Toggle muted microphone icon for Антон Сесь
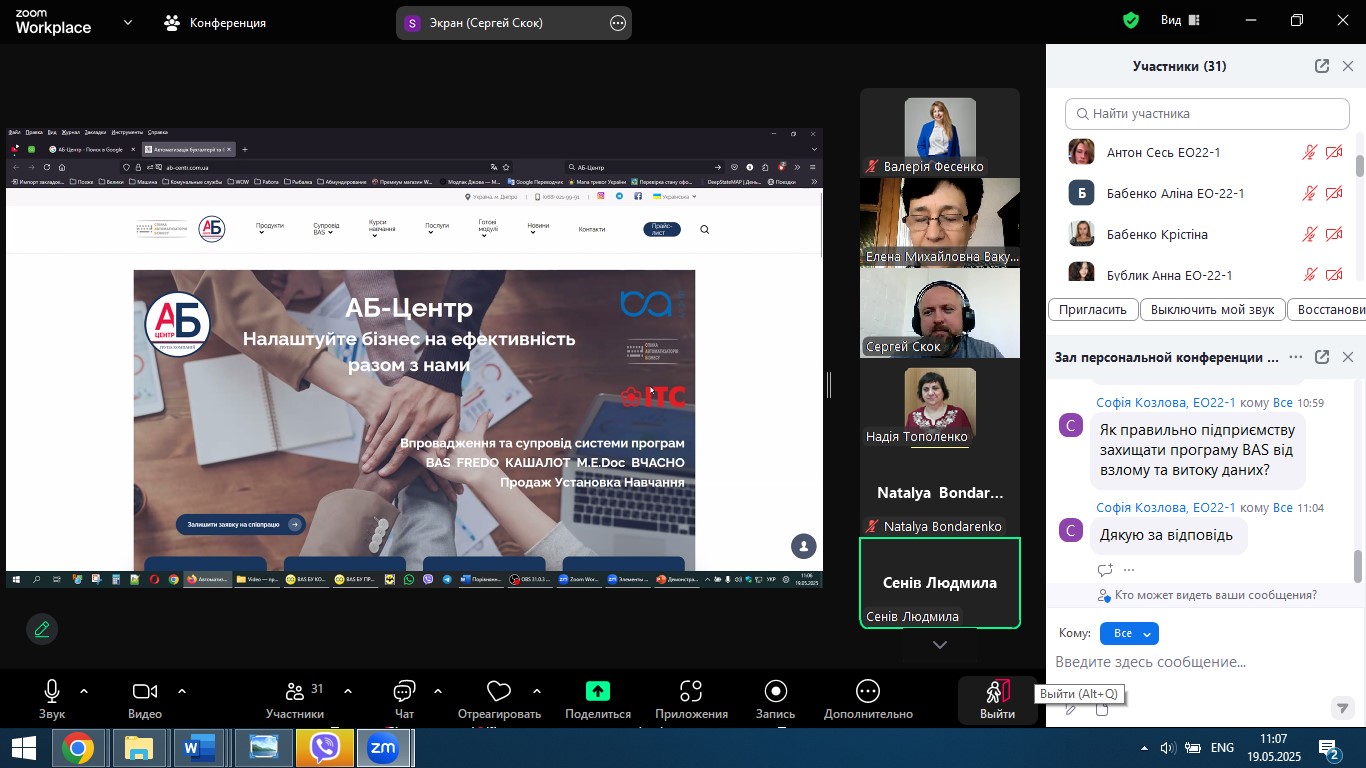1366x768 pixels. pyautogui.click(x=1309, y=152)
